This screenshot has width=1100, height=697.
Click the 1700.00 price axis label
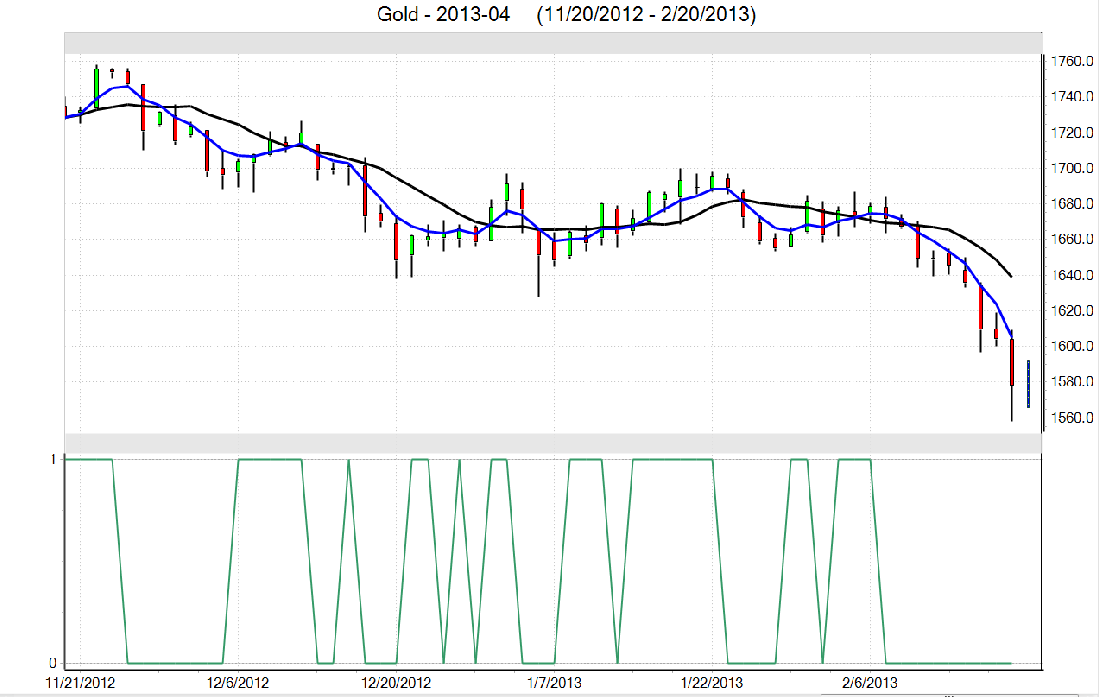point(1070,168)
